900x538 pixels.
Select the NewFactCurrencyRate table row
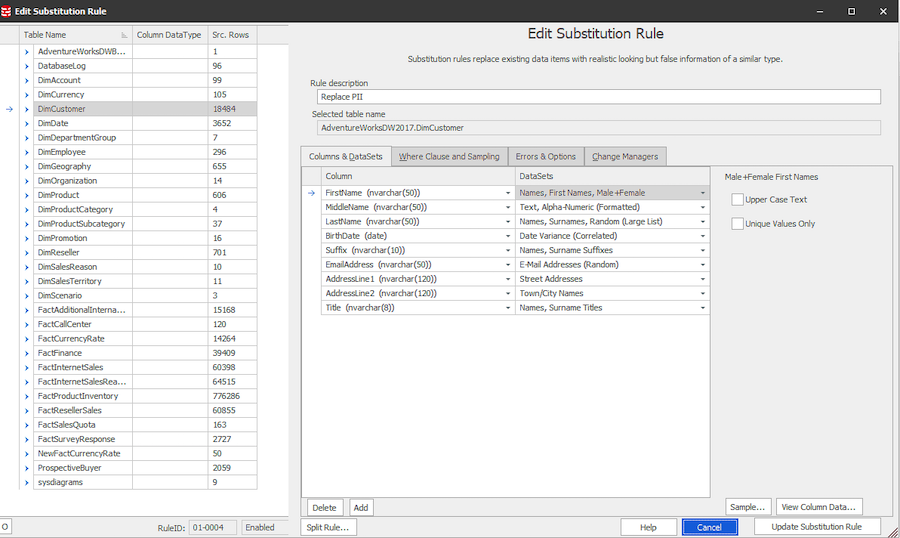(145, 454)
